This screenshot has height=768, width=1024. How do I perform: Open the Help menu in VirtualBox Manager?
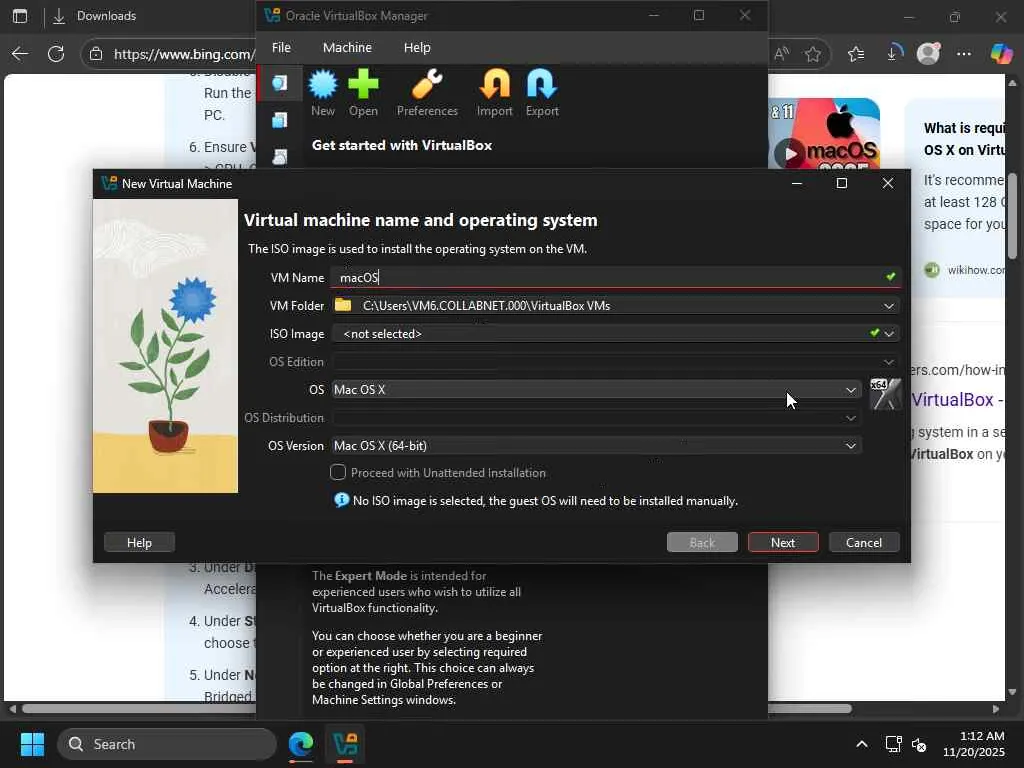(417, 48)
